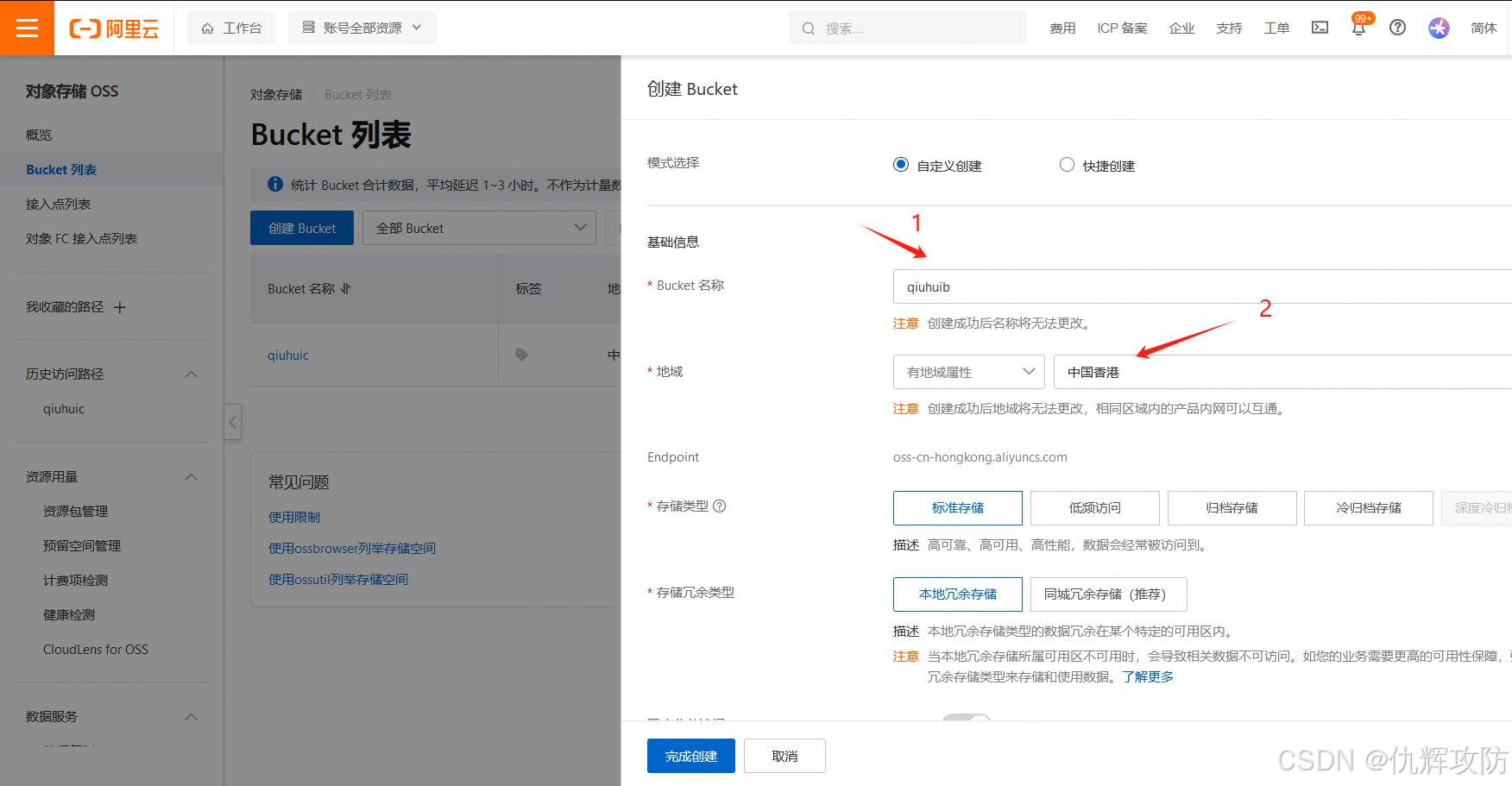Open the region attribute dropdown
This screenshot has width=1512, height=786.
tap(968, 372)
